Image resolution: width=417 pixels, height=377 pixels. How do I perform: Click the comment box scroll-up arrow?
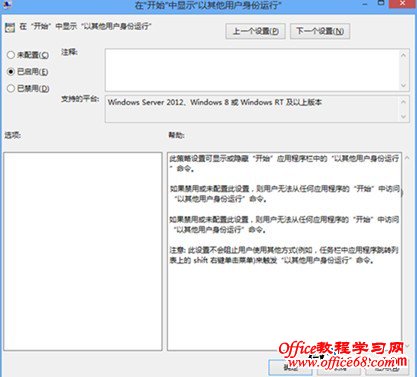click(404, 55)
